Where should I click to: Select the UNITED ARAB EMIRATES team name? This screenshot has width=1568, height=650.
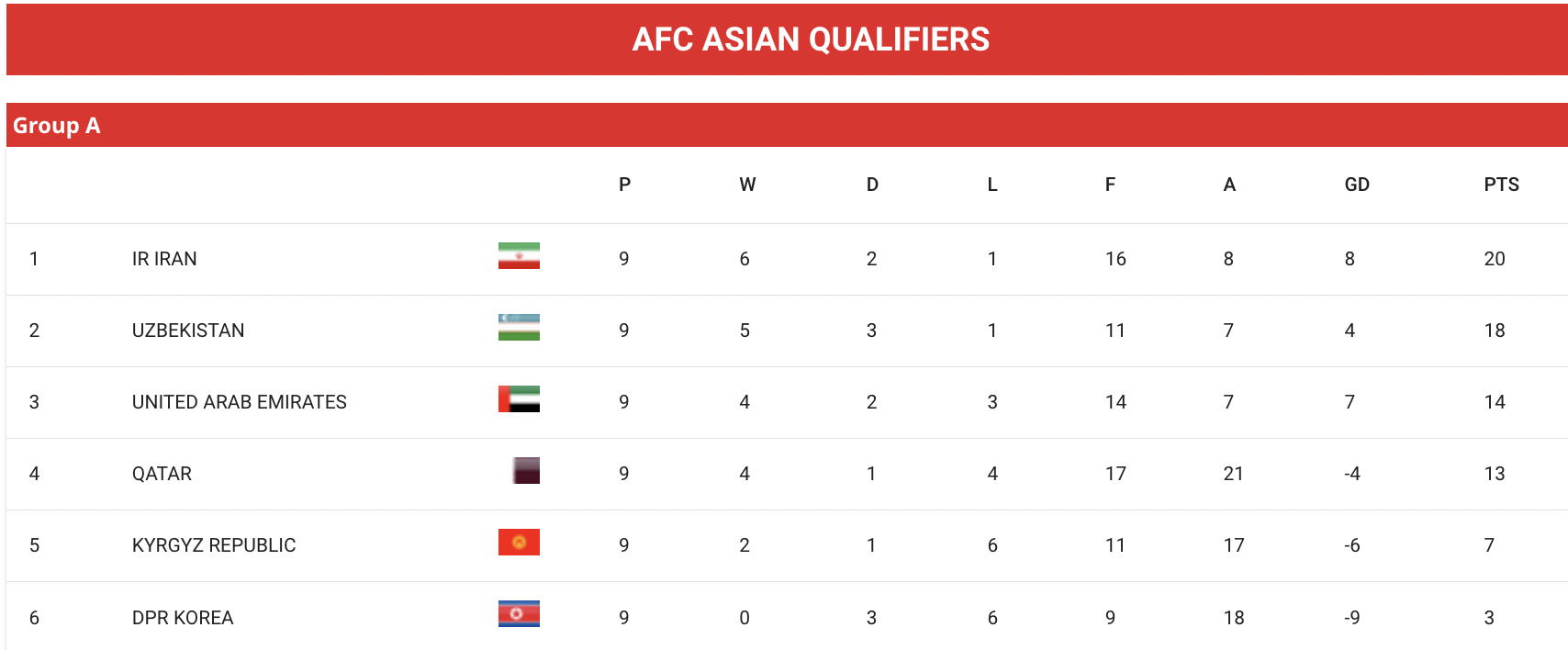pos(240,402)
